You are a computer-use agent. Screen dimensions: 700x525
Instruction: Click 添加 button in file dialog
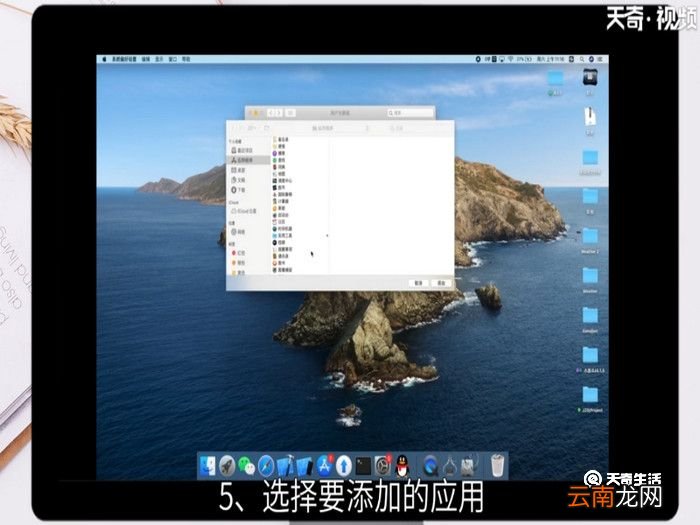[x=441, y=283]
